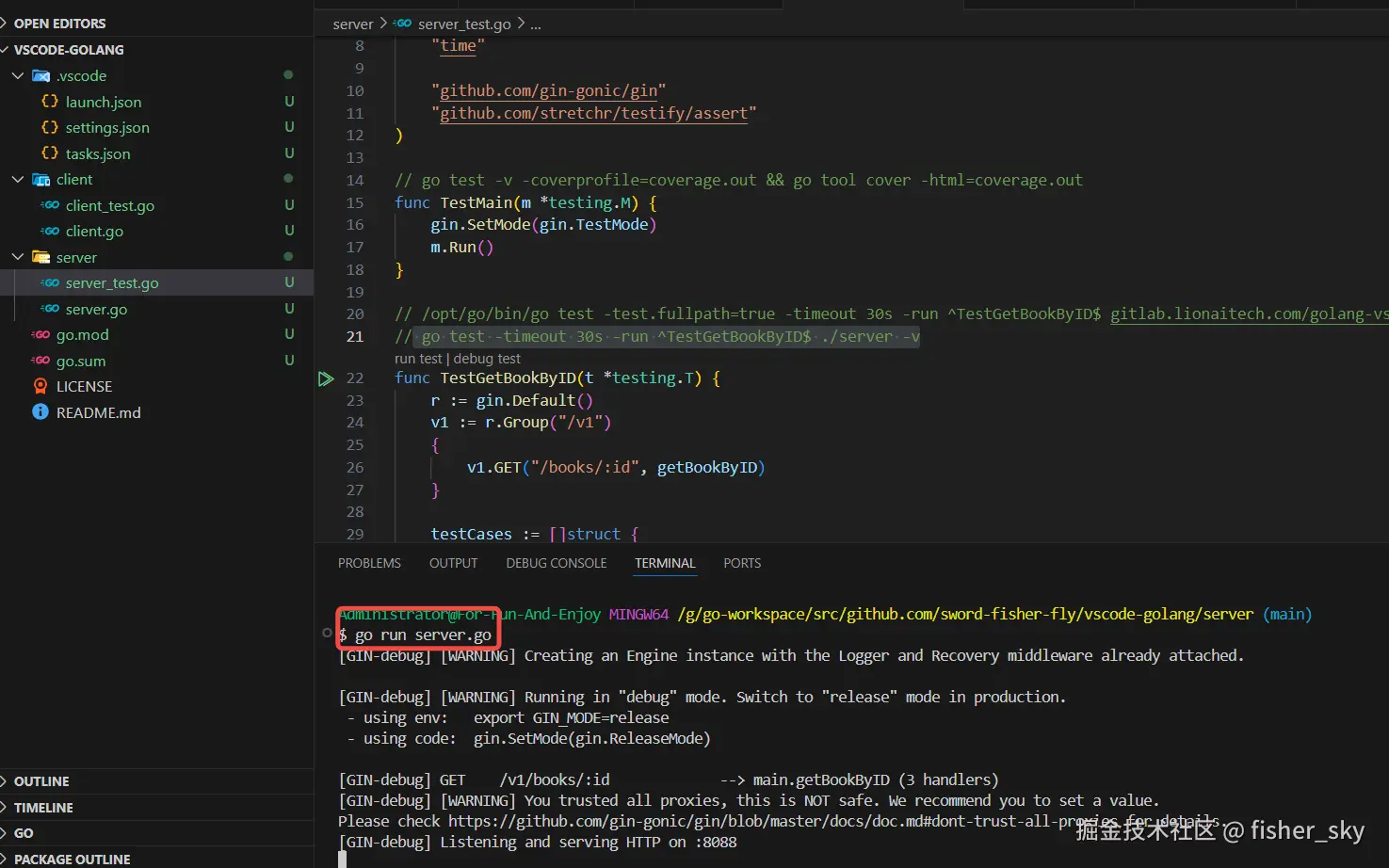Click the .vscode folder icon
Screen dimensions: 1389x868
40,75
